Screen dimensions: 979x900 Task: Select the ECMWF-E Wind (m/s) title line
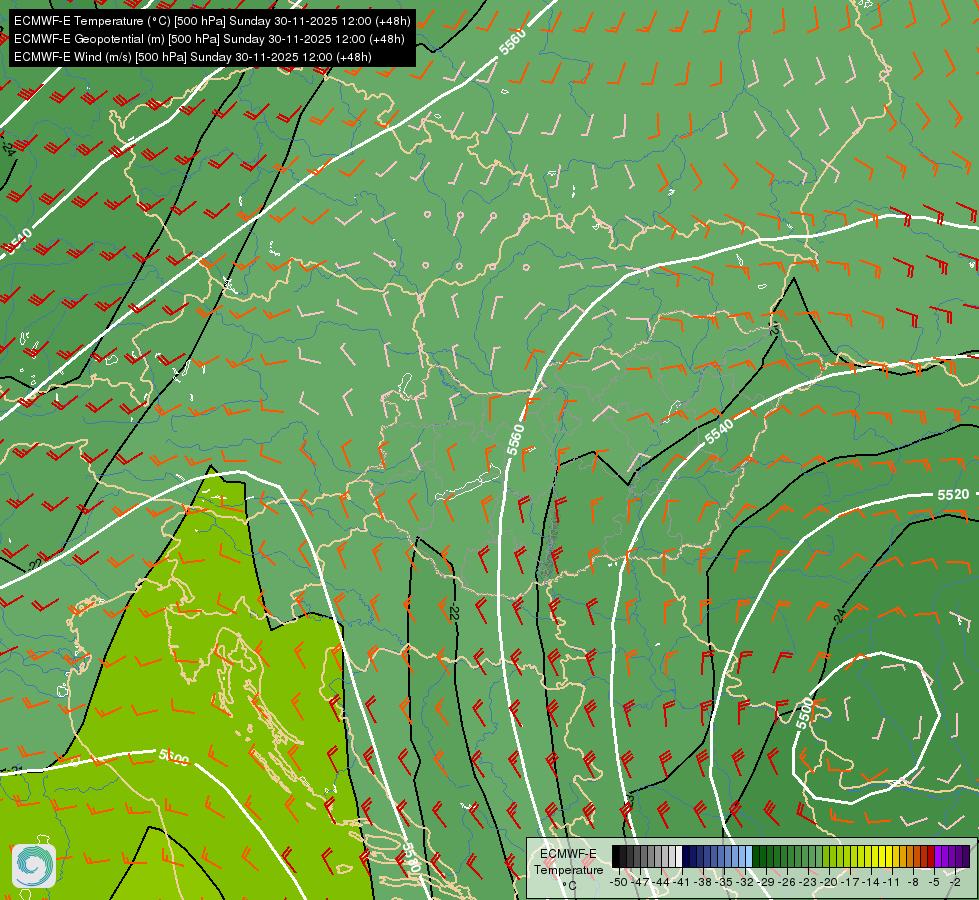click(x=193, y=57)
